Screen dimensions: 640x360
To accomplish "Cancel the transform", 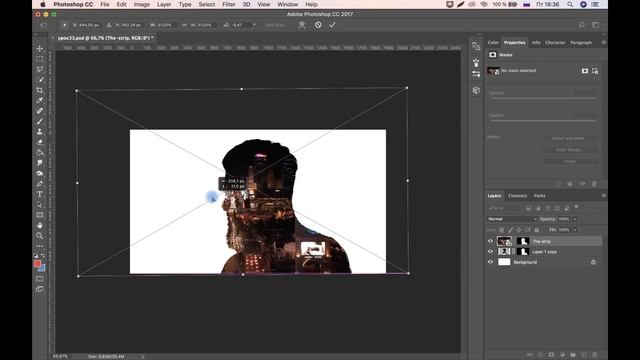I will [318, 25].
